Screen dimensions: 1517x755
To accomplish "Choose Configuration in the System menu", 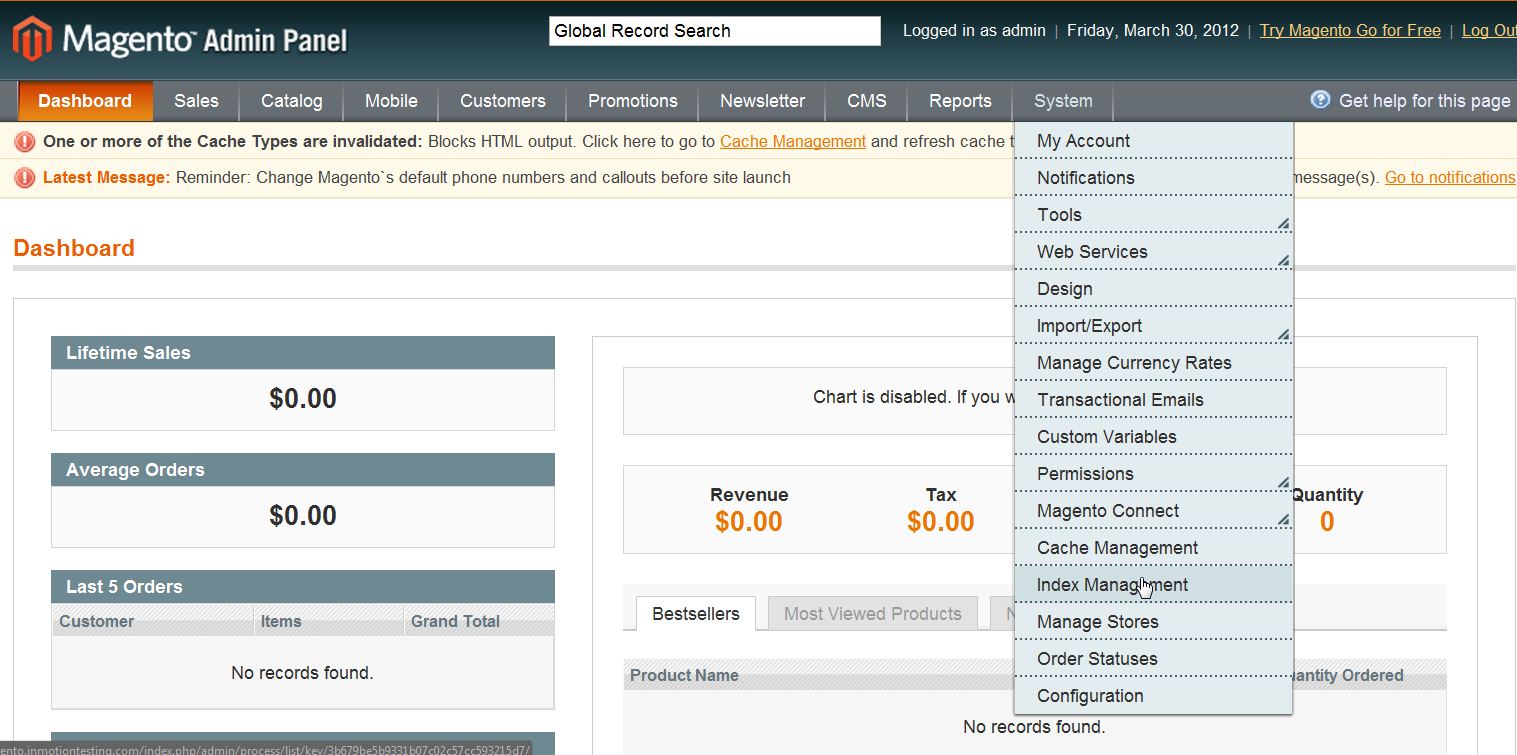I will click(1090, 696).
